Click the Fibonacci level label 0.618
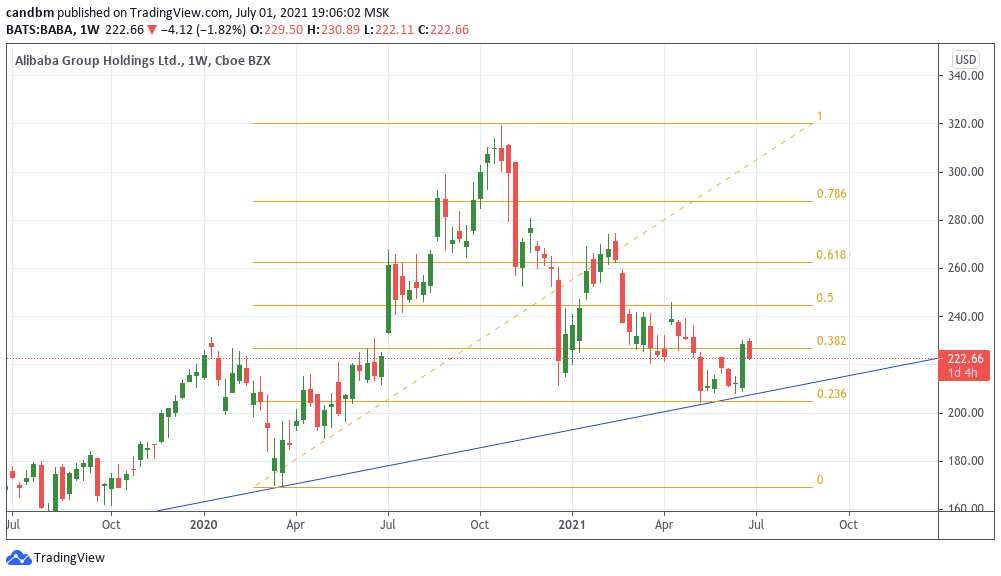The image size is (1001, 576). (x=831, y=255)
